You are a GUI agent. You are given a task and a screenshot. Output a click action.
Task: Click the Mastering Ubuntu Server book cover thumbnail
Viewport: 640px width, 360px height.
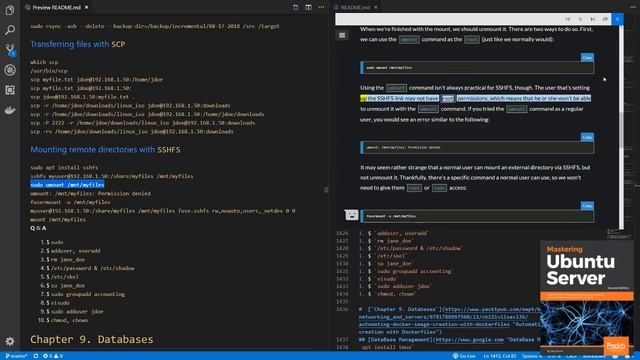point(587,298)
